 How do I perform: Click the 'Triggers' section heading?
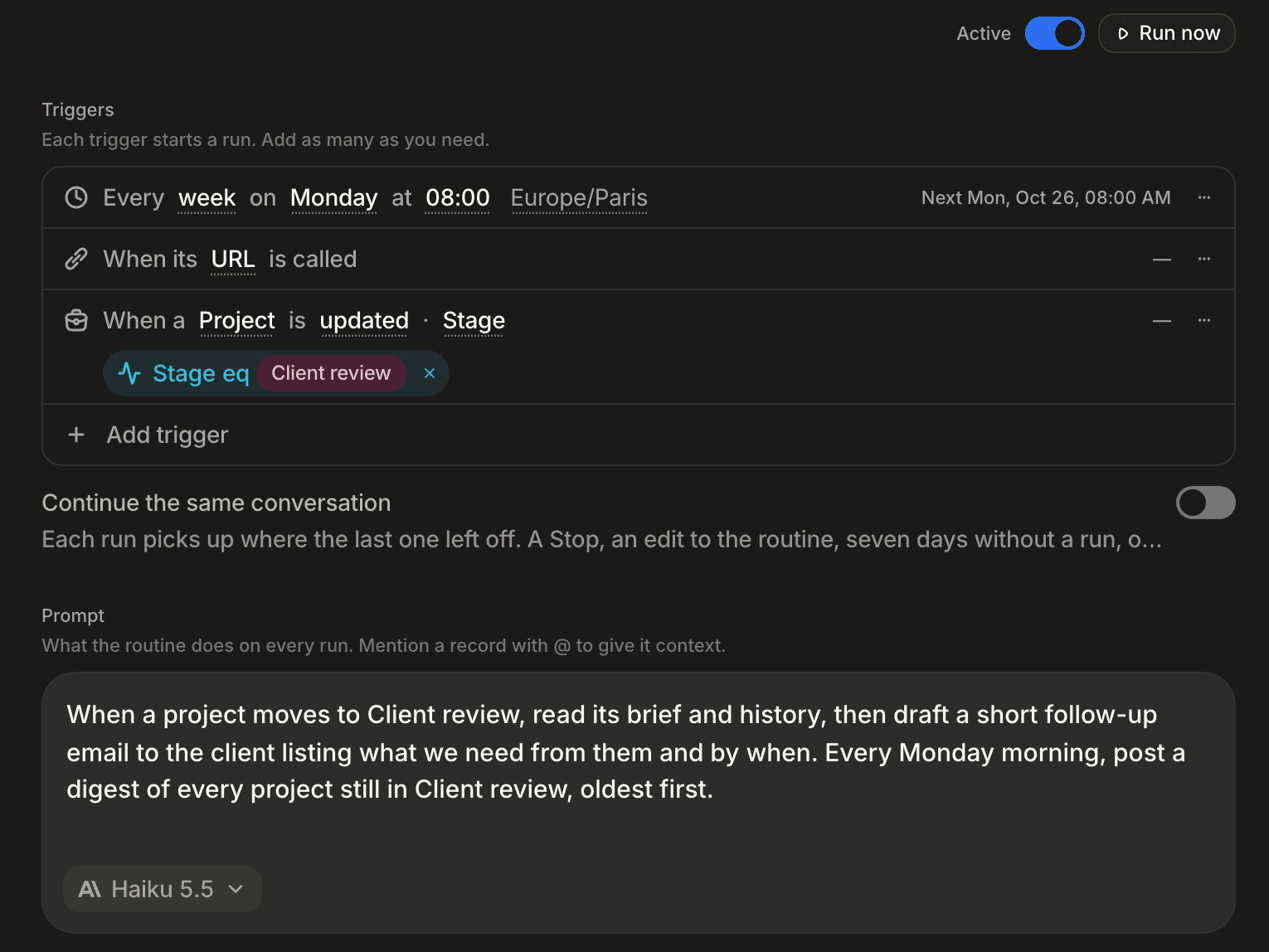[78, 109]
